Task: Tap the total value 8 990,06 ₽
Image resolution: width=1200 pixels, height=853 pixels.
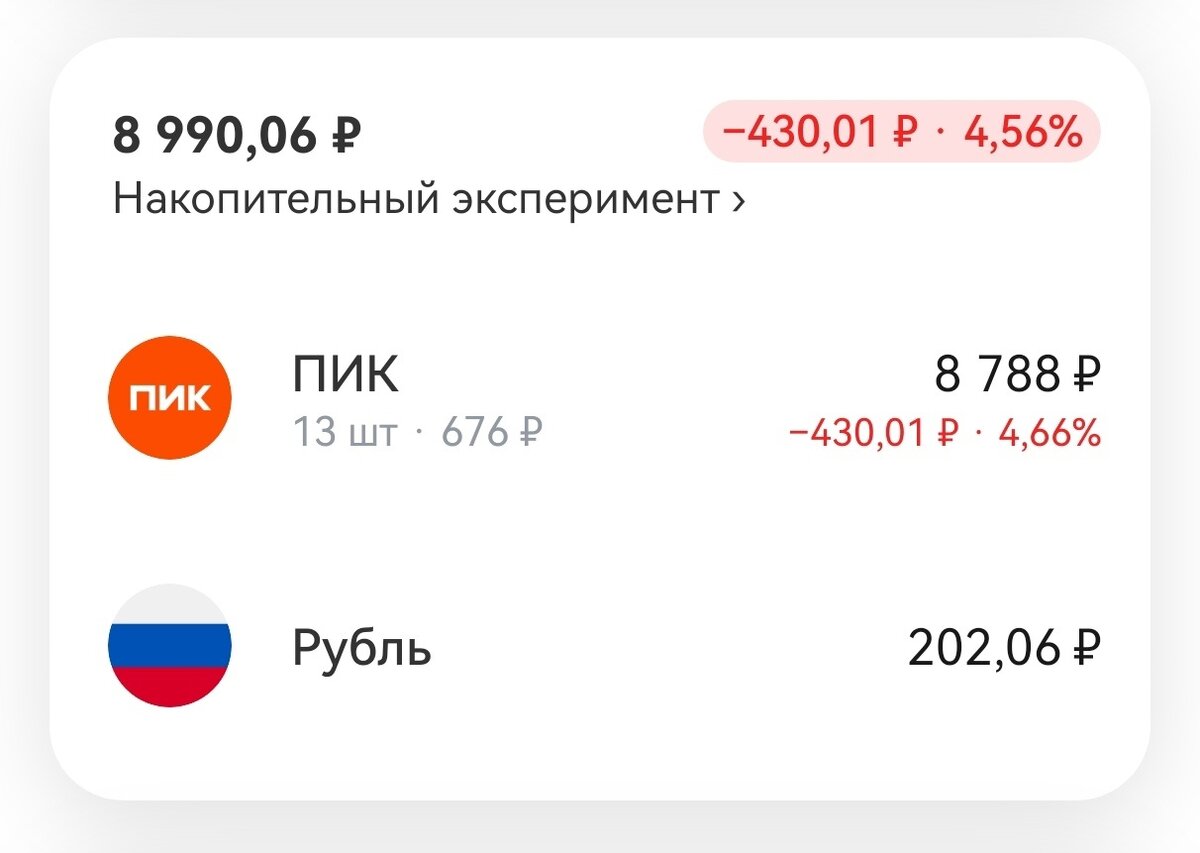Action: (x=238, y=131)
